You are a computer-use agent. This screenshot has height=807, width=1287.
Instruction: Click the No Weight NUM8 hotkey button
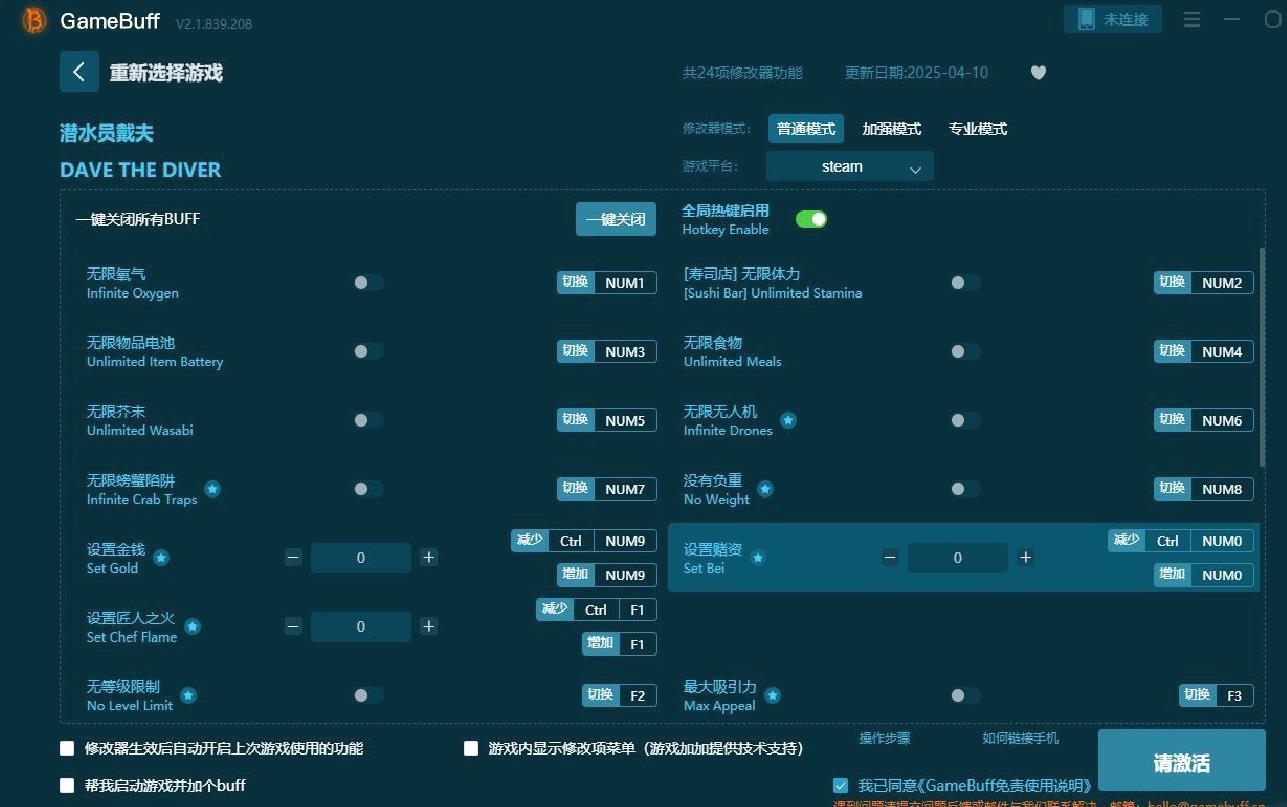tap(1204, 489)
